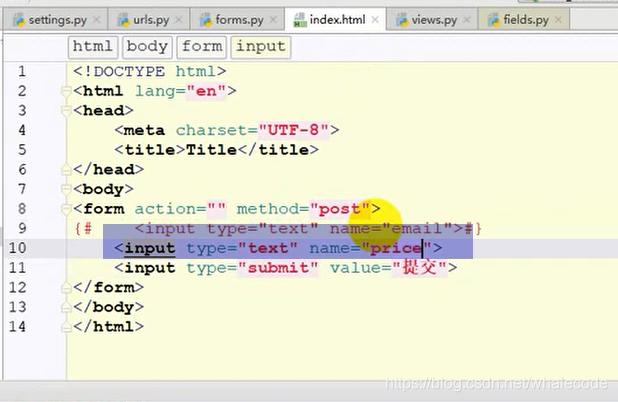Close the views.py tab
618x402 pixels.
tap(467, 19)
